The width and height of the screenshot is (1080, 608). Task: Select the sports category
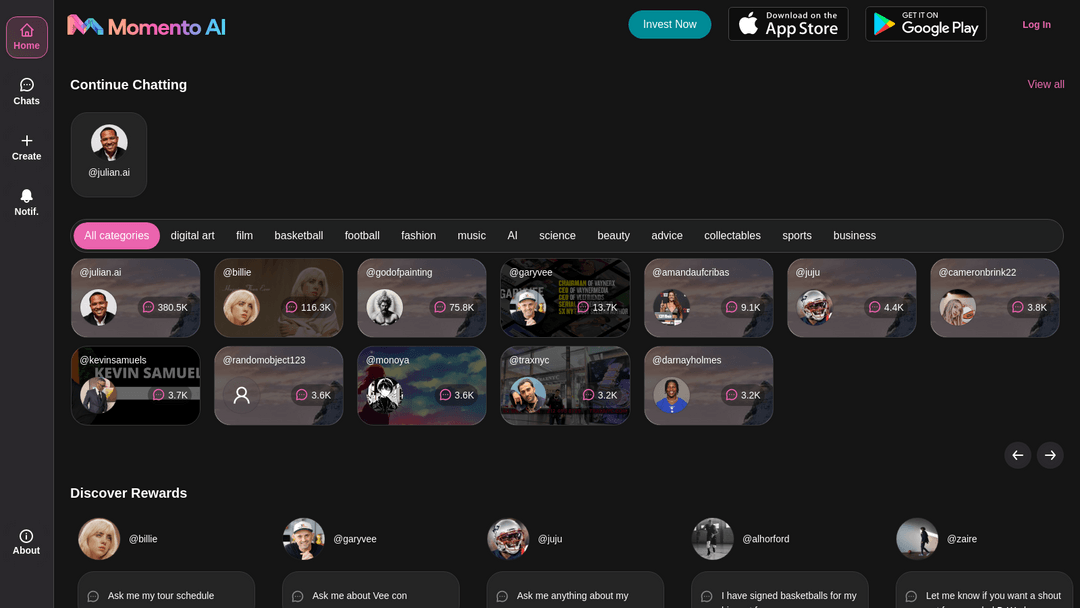(x=797, y=235)
